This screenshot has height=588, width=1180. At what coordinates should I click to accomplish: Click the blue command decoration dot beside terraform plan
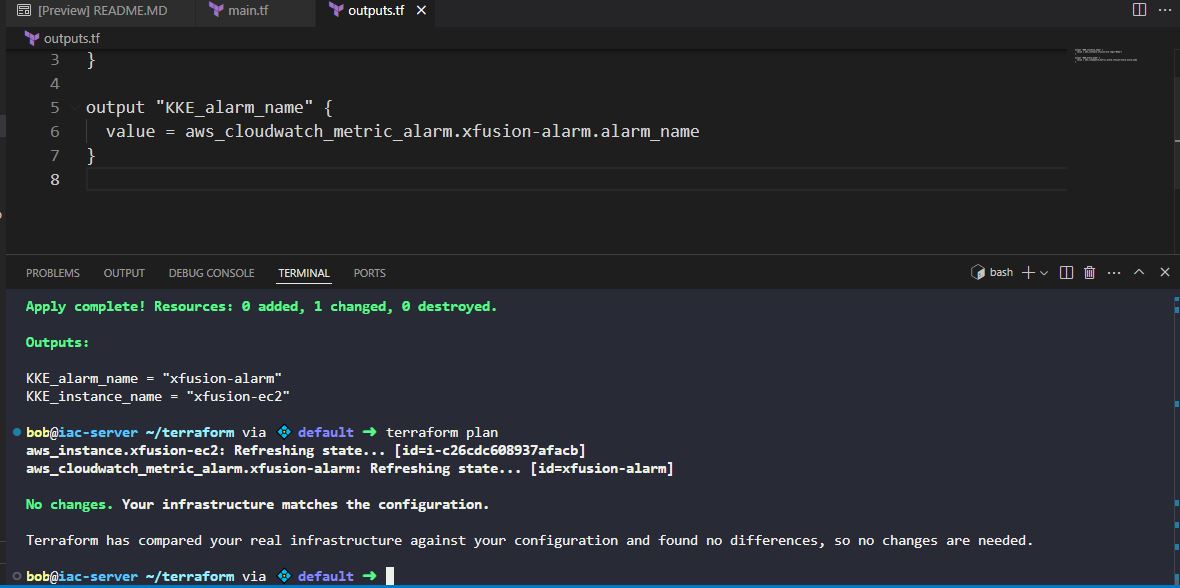click(17, 432)
